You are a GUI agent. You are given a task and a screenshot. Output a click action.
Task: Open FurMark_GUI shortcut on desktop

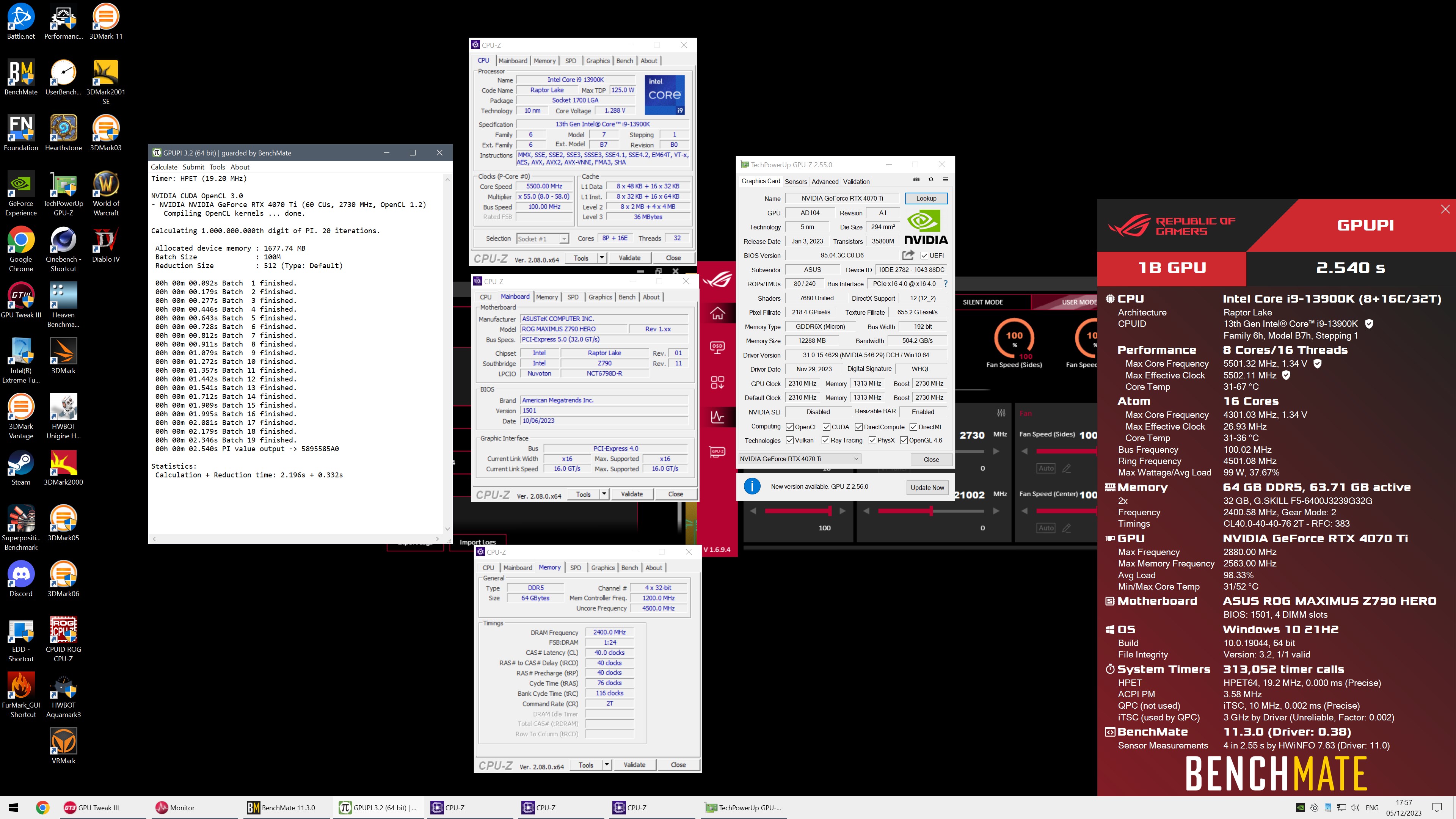pyautogui.click(x=21, y=695)
